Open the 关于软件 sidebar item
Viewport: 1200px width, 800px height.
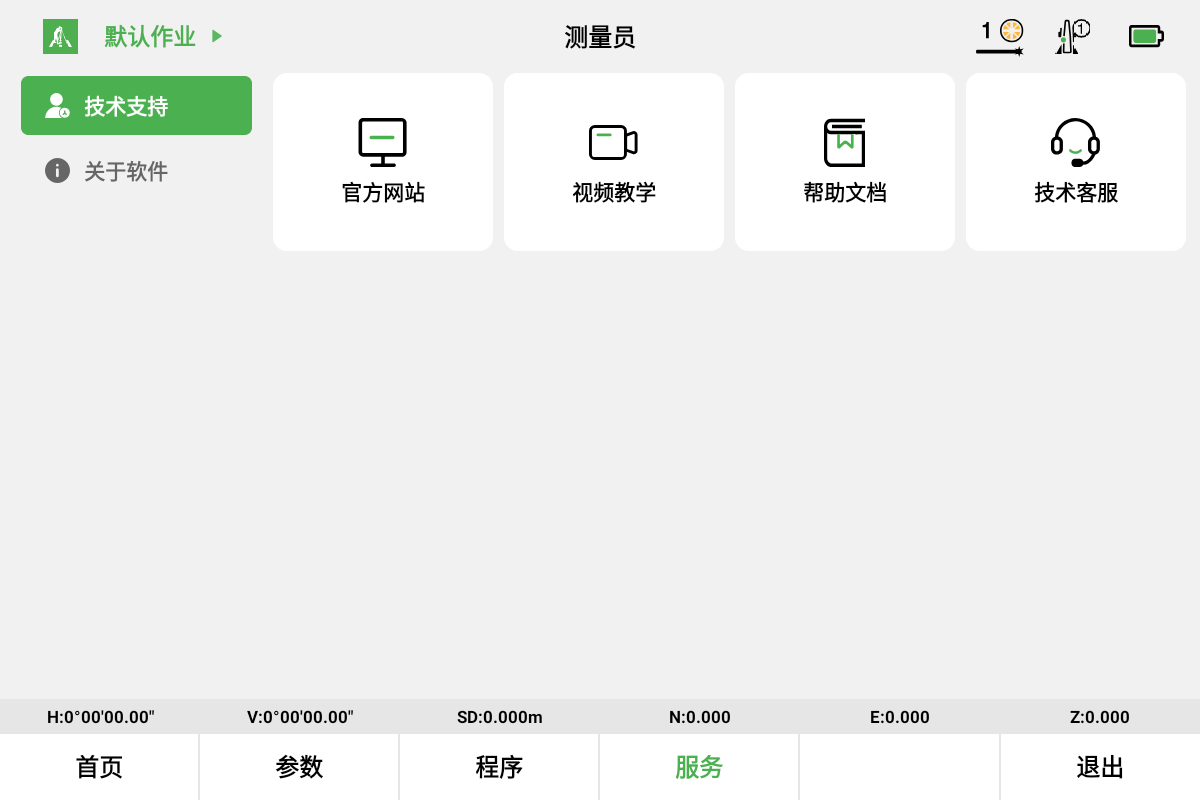pyautogui.click(x=136, y=171)
